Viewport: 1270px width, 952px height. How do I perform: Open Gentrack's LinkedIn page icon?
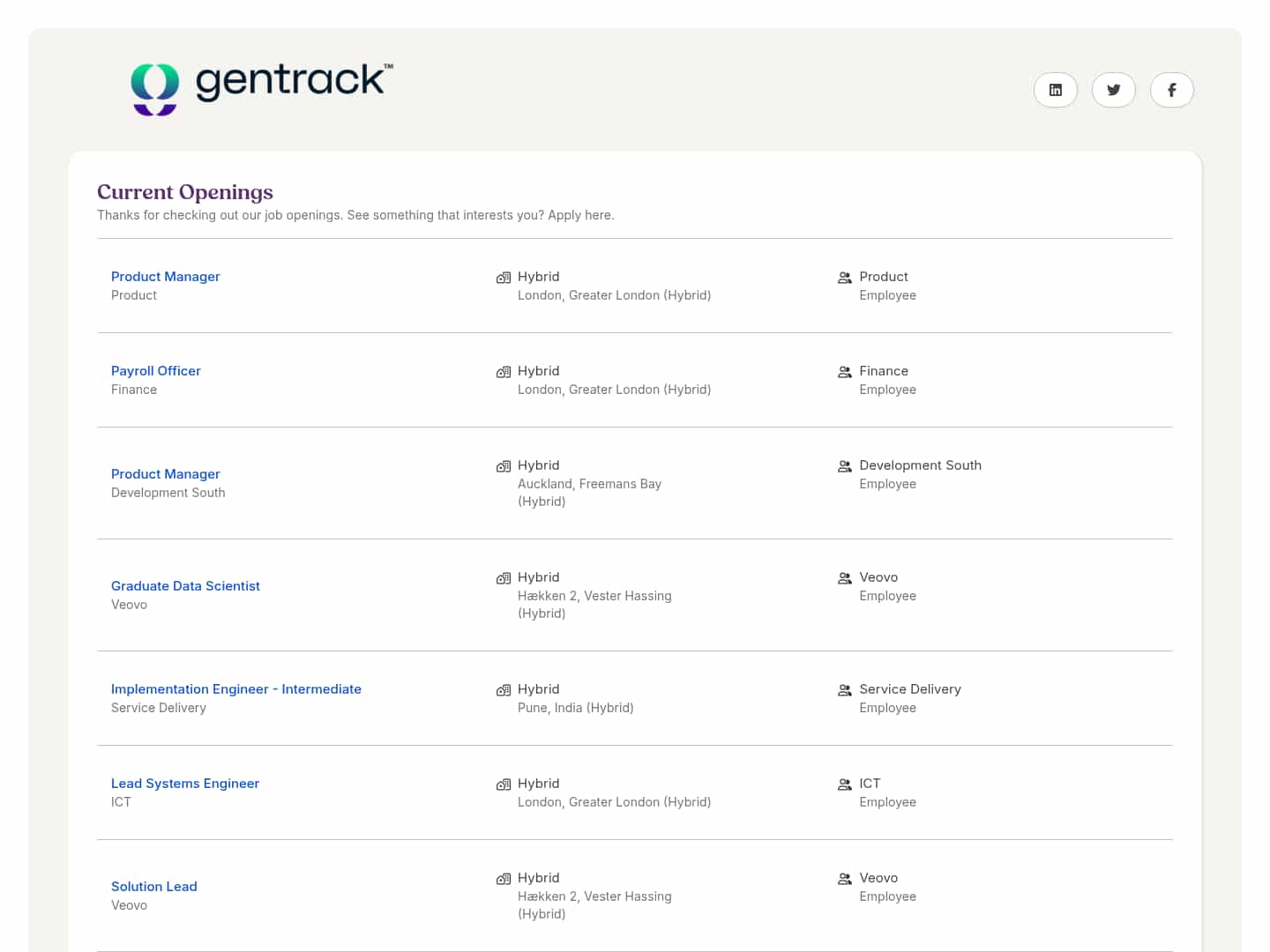point(1055,90)
